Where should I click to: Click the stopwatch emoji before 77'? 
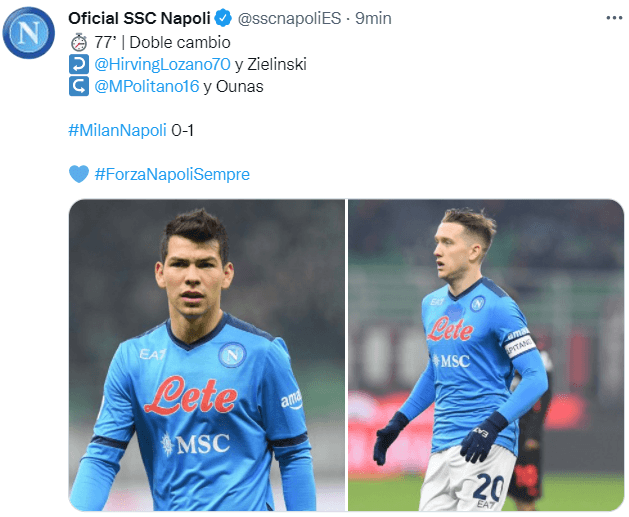tap(79, 42)
